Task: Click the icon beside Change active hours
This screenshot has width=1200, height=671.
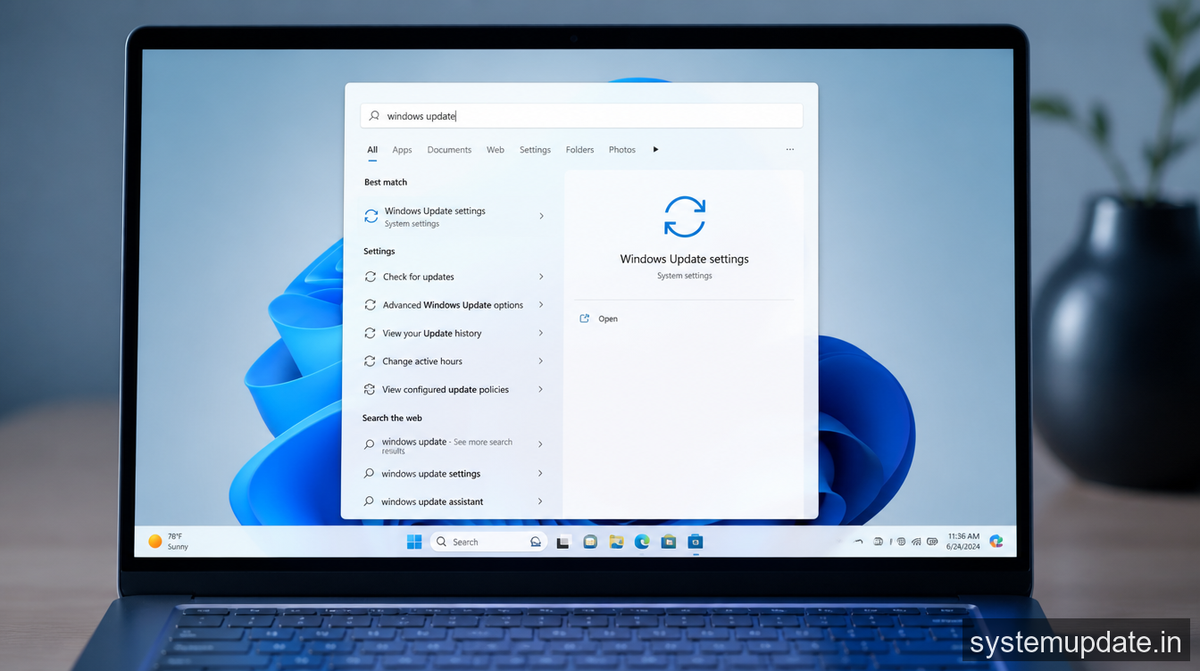Action: coord(370,361)
